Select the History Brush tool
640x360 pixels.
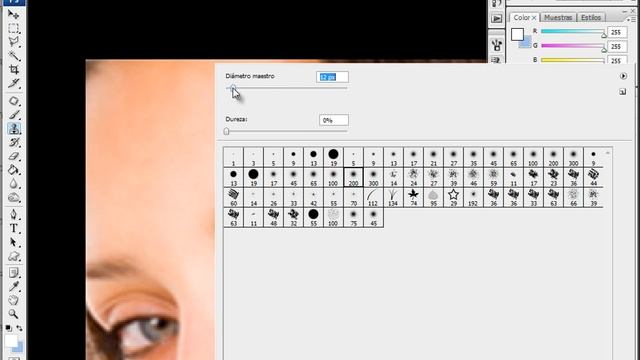click(x=14, y=142)
